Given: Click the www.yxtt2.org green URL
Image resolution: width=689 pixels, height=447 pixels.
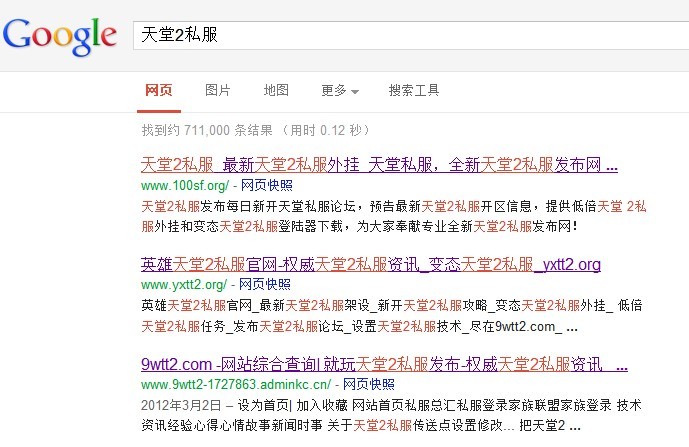Looking at the screenshot, I should 185,285.
